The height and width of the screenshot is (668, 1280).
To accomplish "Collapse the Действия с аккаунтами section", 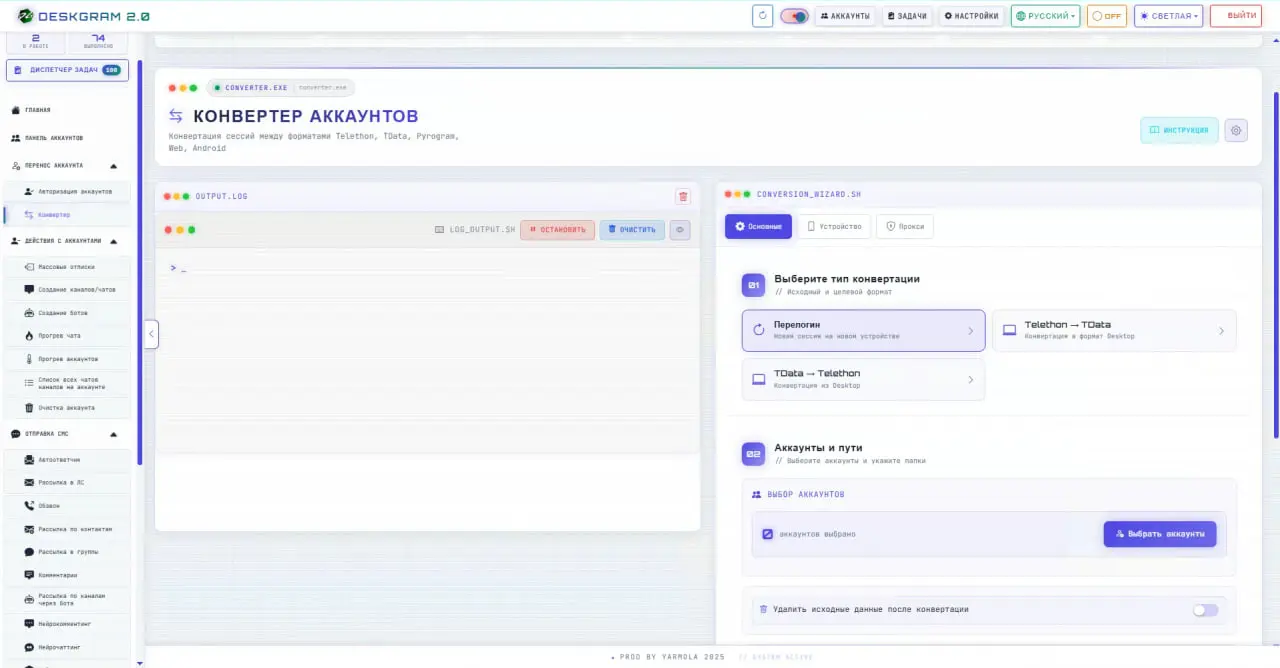I will click(113, 241).
